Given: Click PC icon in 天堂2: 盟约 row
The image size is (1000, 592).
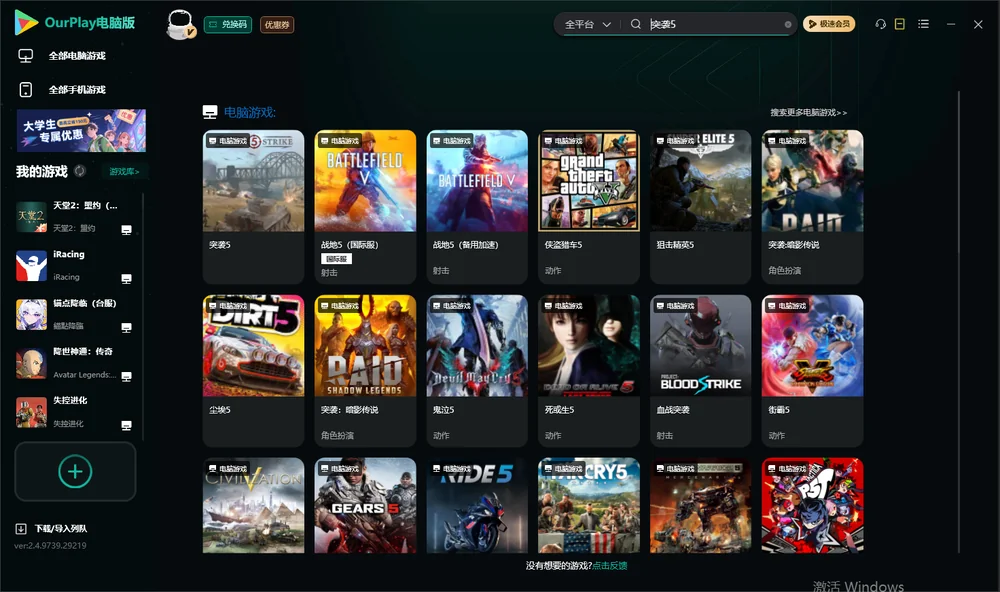Looking at the screenshot, I should tap(126, 230).
